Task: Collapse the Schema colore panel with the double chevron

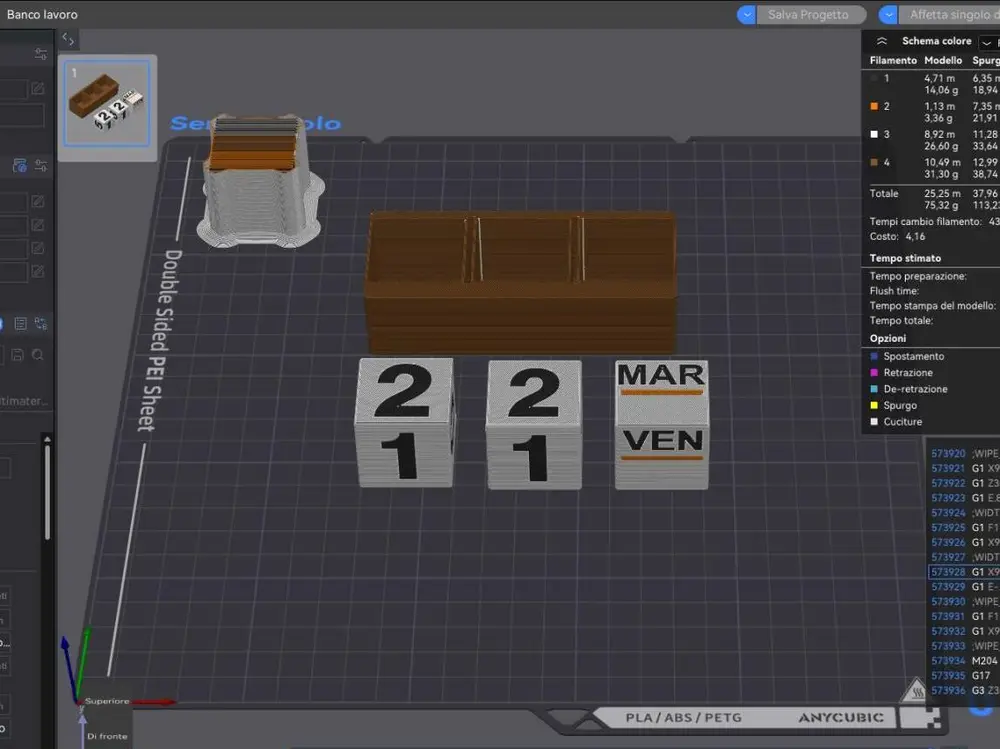Action: point(881,41)
